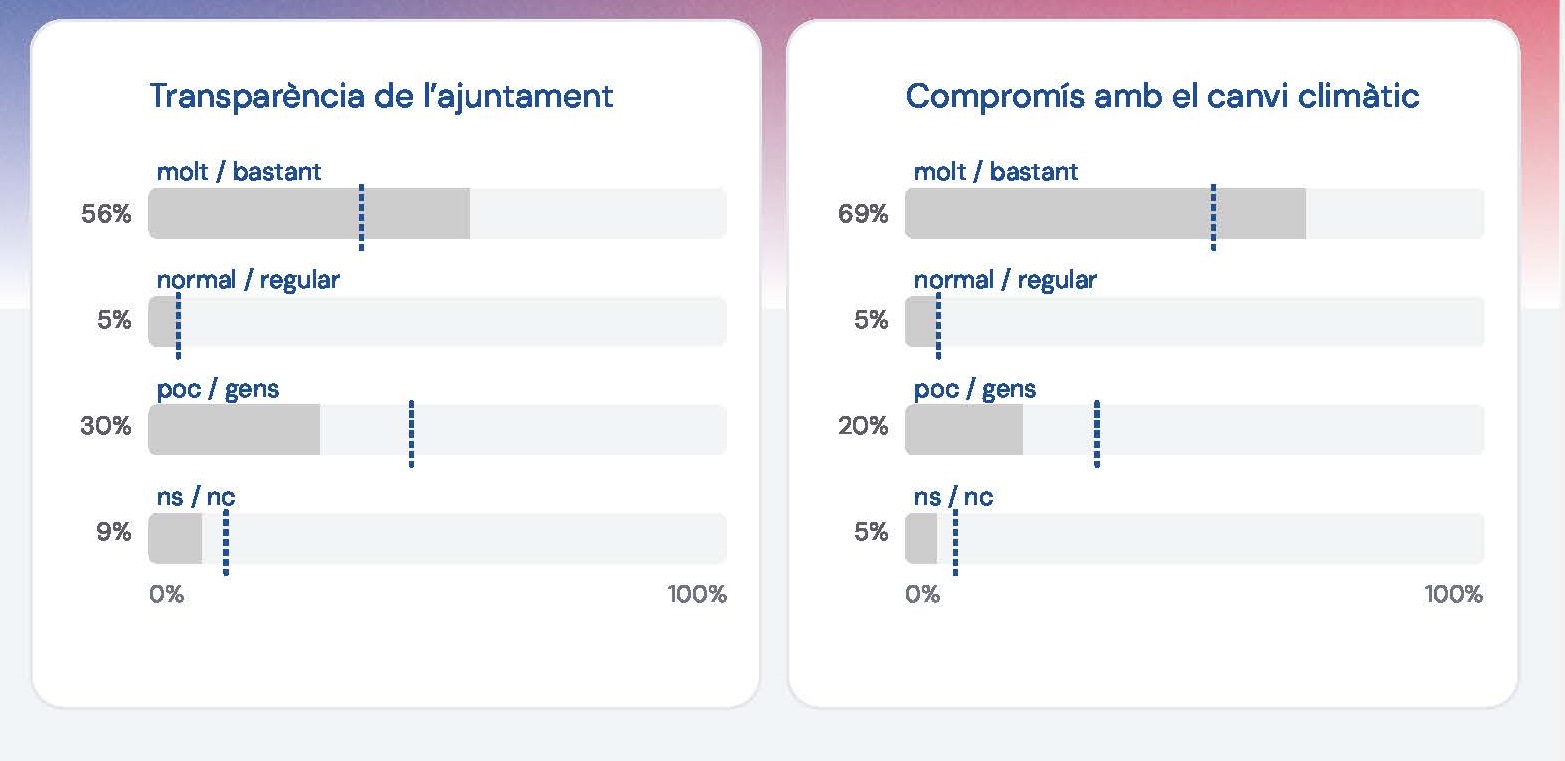The image size is (1565, 761).
Task: Click the 20% poc / gens bar in Compromís
Action: point(964,430)
